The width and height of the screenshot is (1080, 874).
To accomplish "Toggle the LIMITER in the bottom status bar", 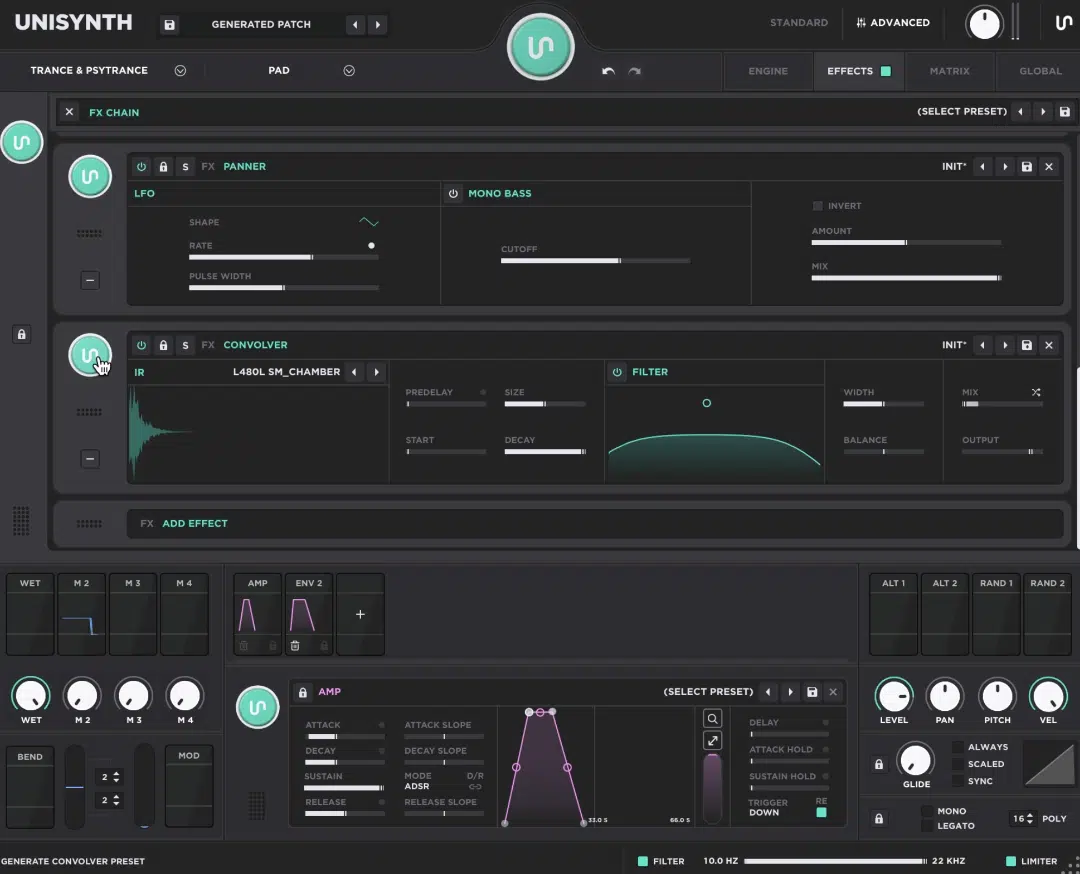I will 1013,860.
